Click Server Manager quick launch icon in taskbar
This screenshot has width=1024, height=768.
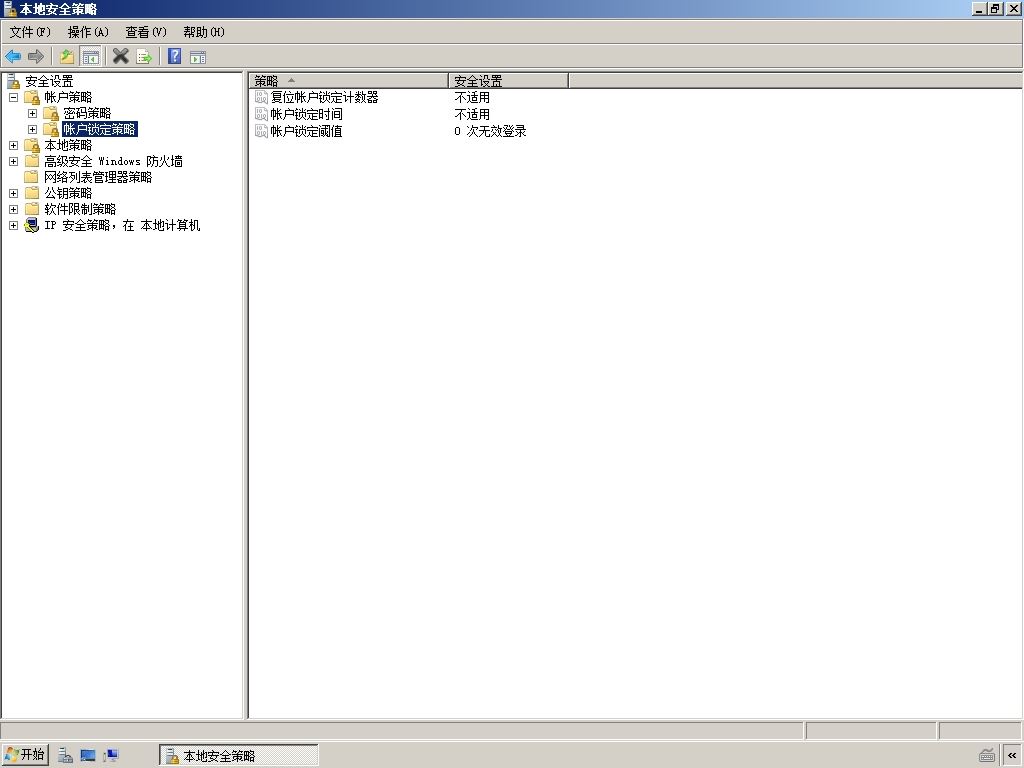tap(65, 756)
